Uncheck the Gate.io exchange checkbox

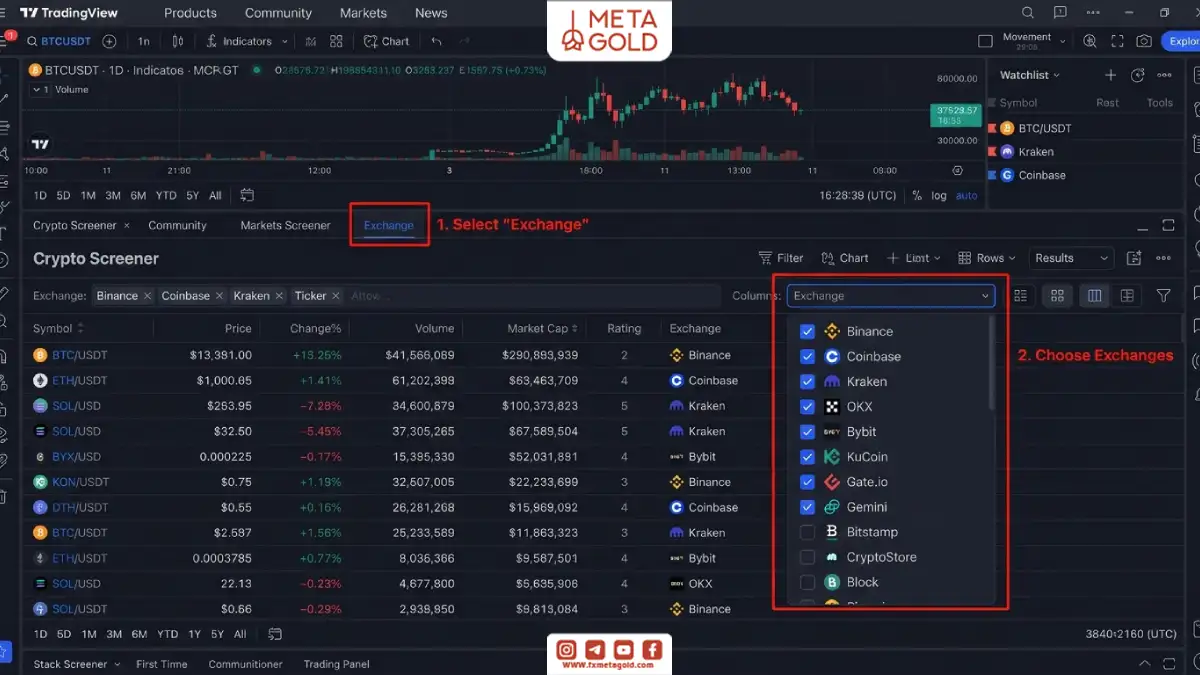tap(807, 482)
